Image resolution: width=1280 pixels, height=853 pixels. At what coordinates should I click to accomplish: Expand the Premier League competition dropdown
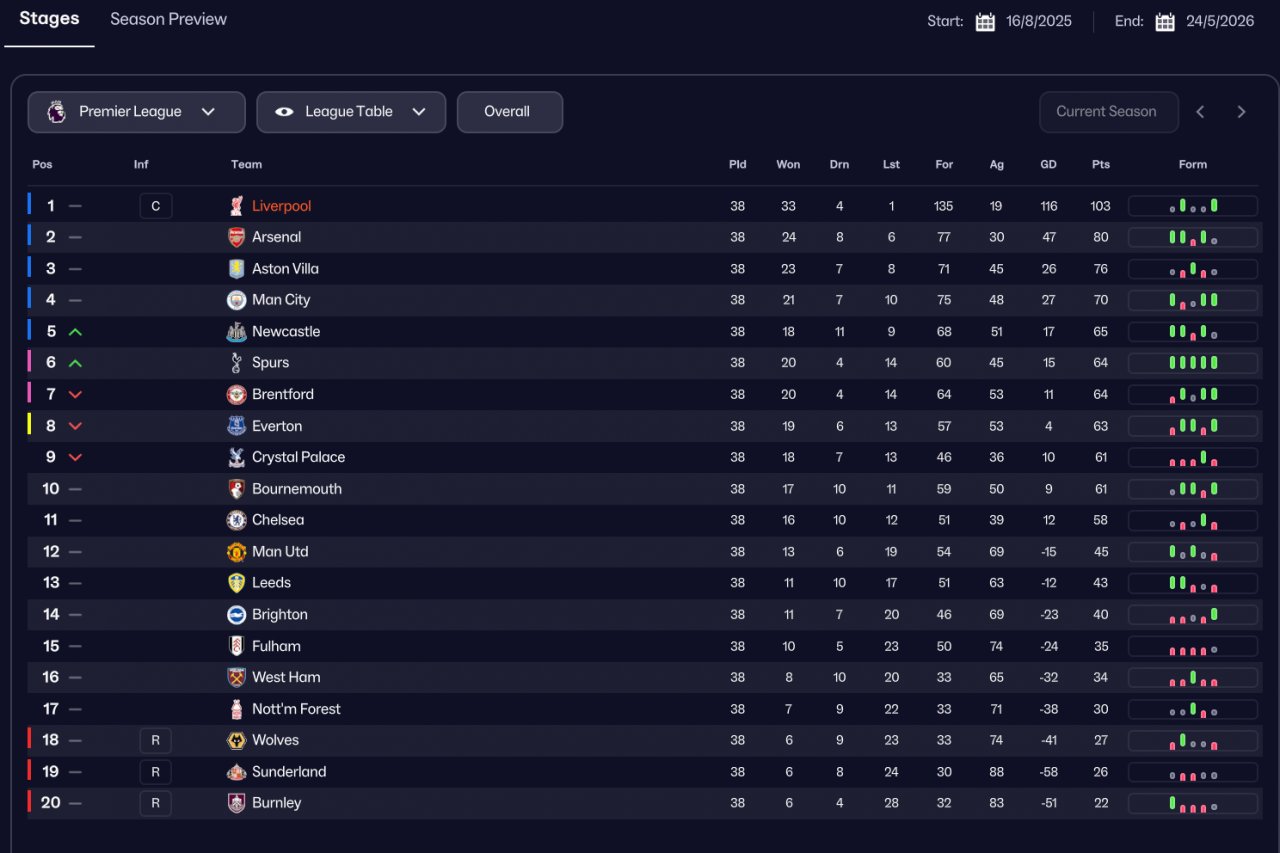[x=136, y=112]
